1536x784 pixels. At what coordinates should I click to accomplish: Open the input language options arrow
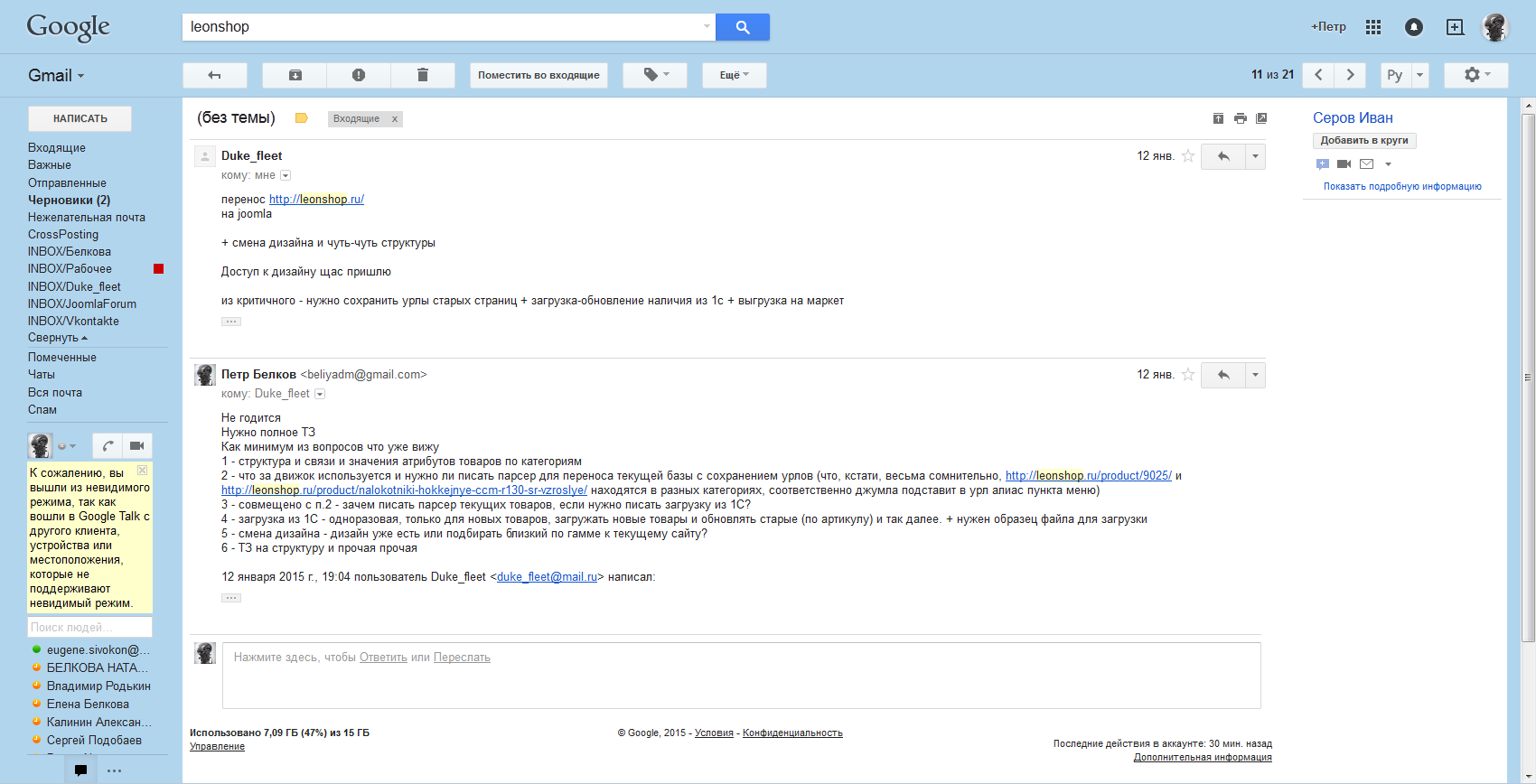pyautogui.click(x=1419, y=75)
